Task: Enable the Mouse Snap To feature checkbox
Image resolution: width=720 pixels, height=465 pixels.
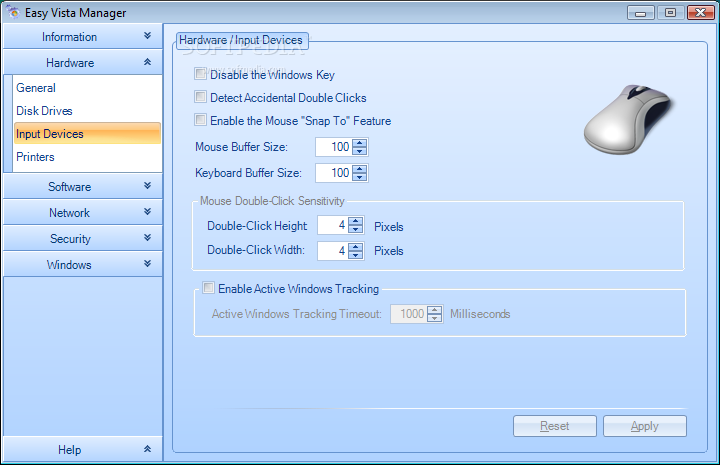Action: (x=200, y=120)
